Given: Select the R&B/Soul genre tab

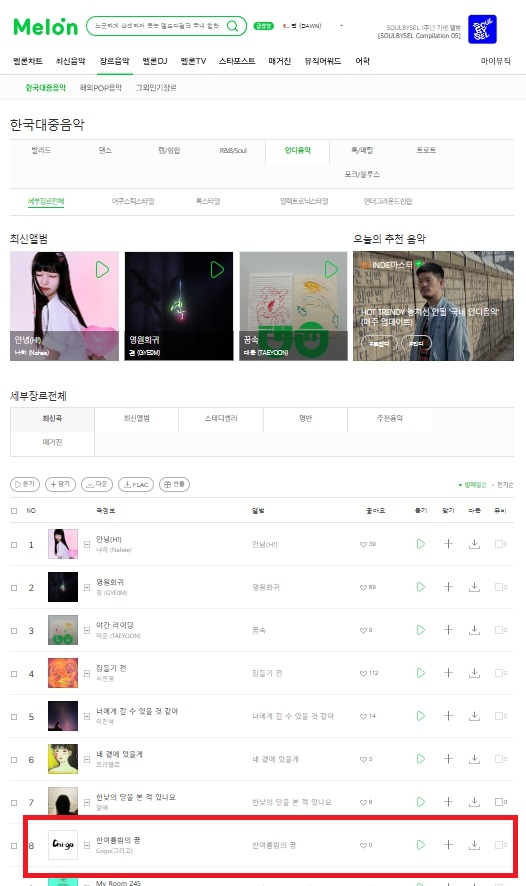Looking at the screenshot, I should 233,150.
